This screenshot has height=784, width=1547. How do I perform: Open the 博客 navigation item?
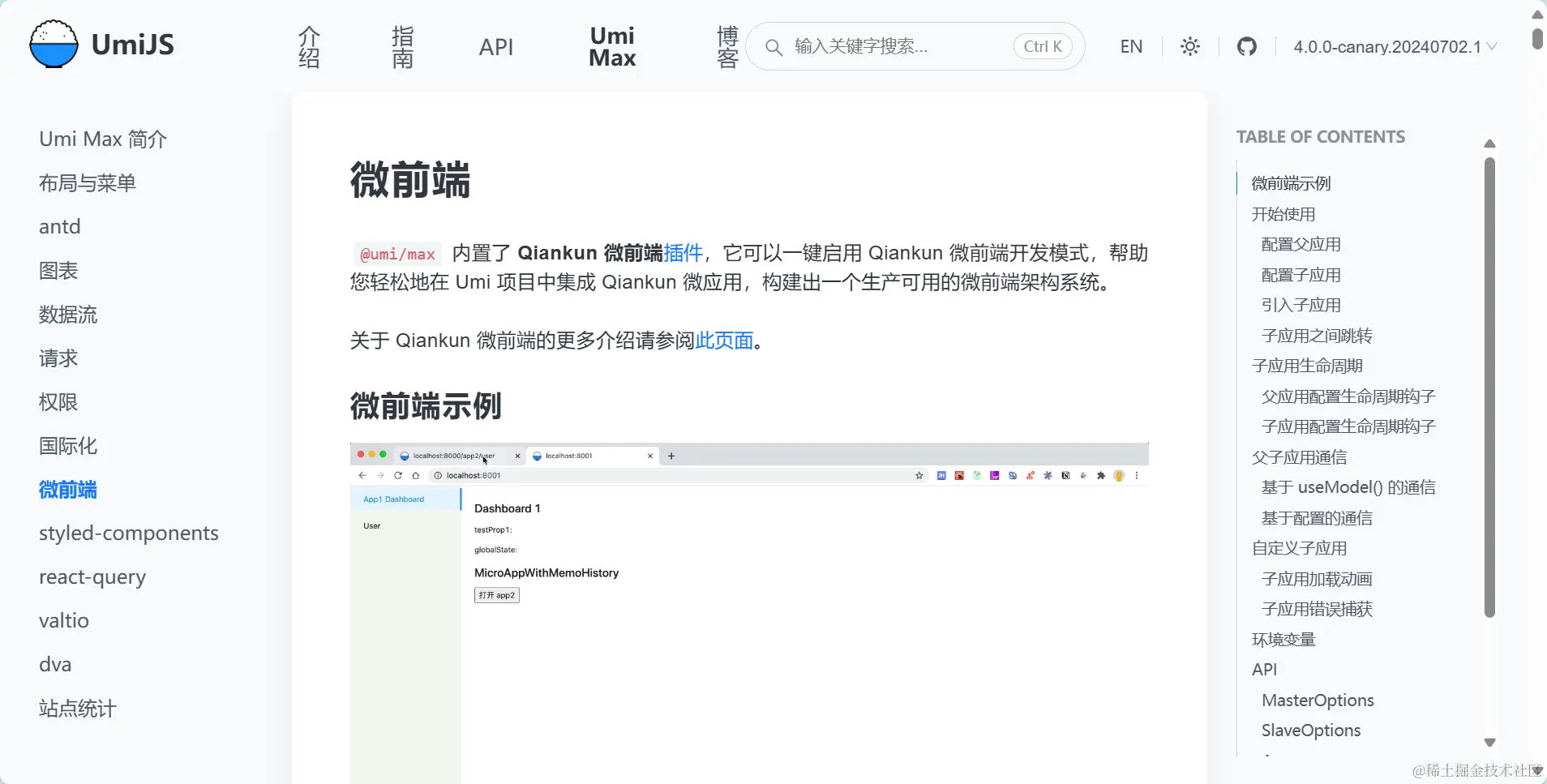(x=727, y=47)
